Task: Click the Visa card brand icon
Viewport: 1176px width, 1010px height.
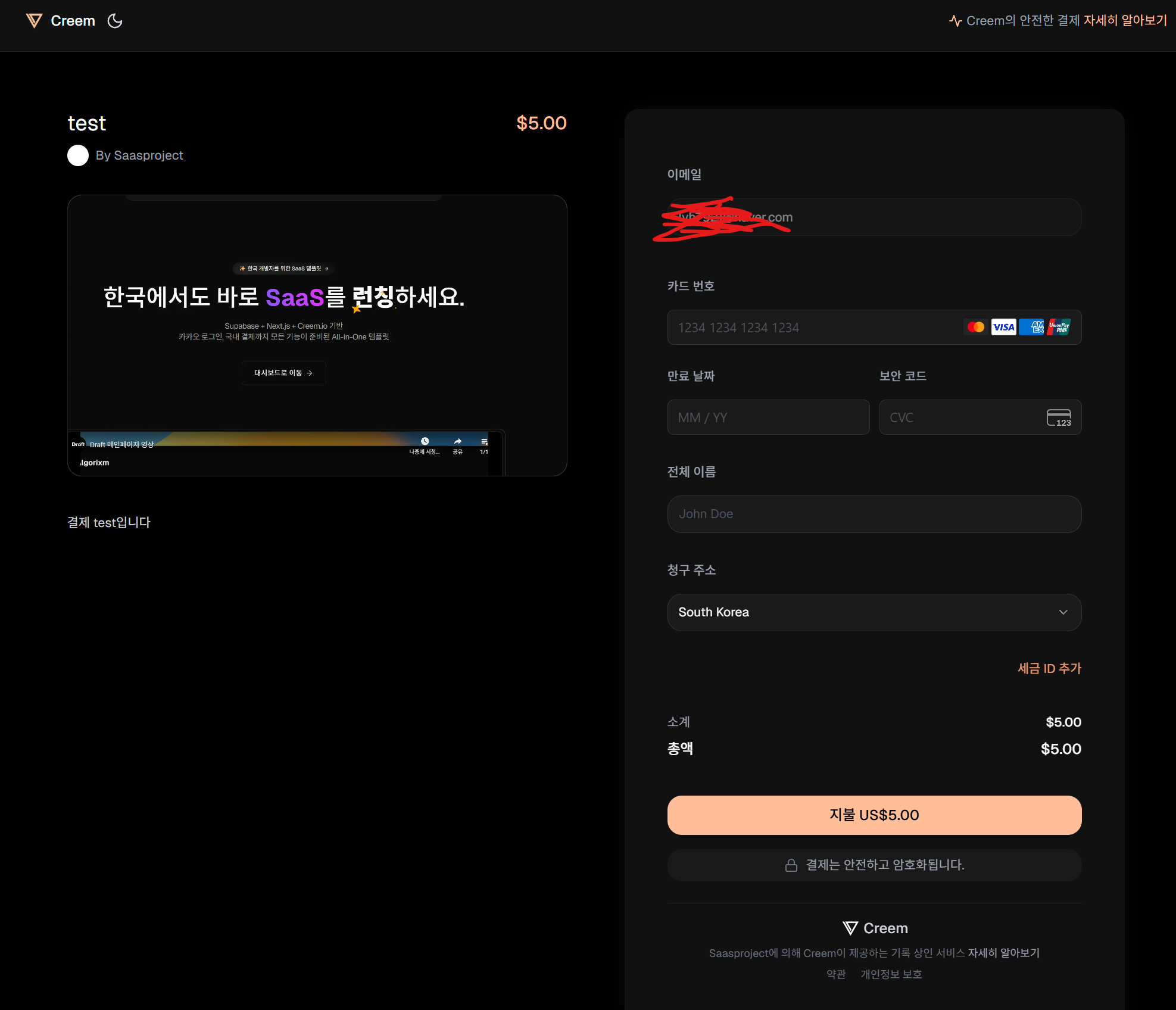Action: coord(1003,327)
